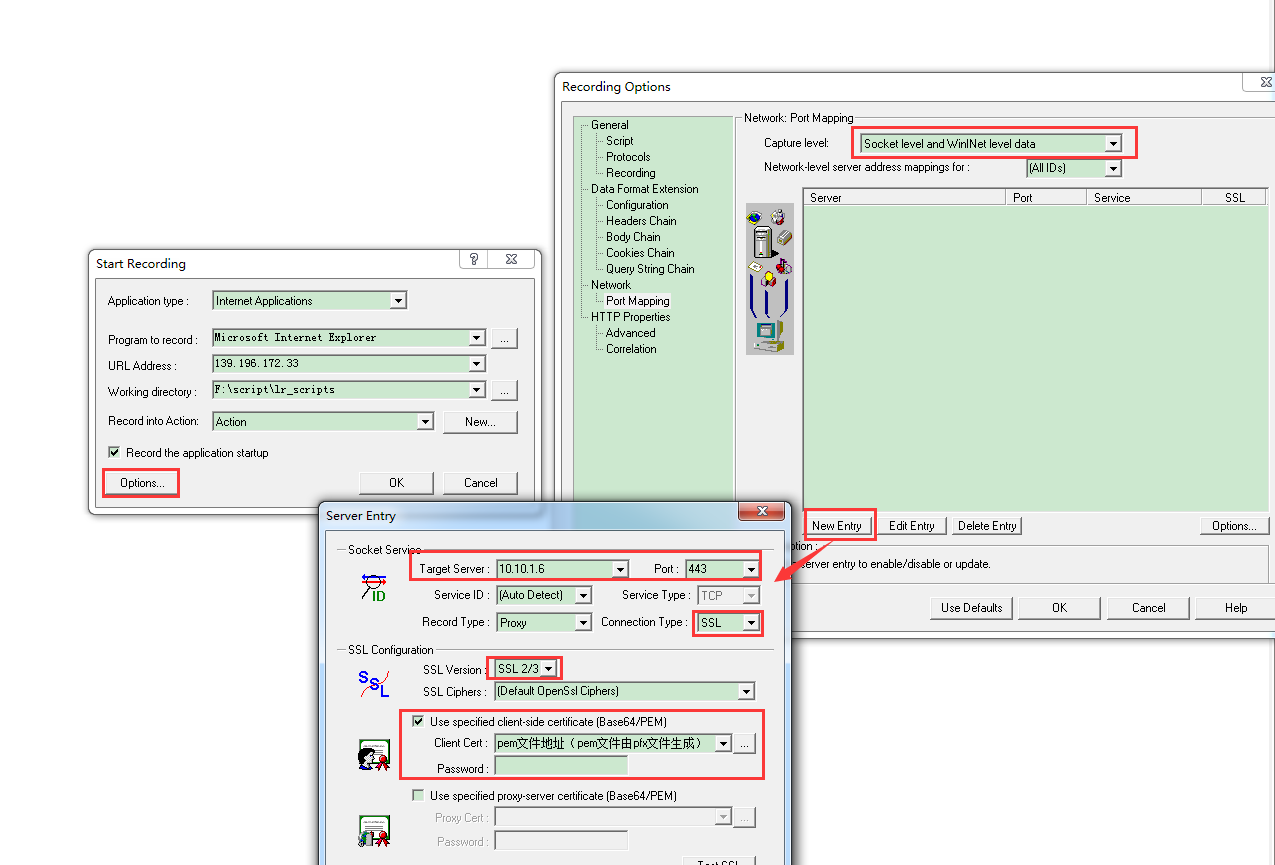
Task: Expand the URL Address dropdown
Action: [477, 364]
